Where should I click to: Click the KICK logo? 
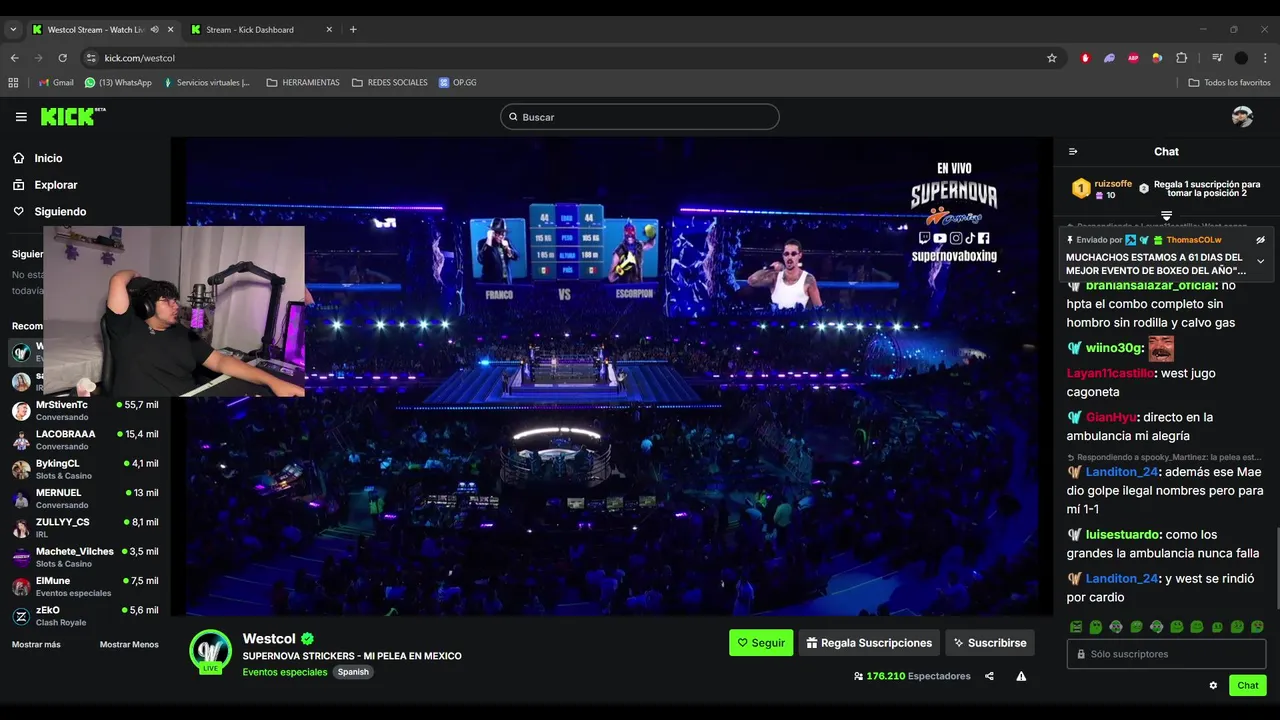point(72,117)
